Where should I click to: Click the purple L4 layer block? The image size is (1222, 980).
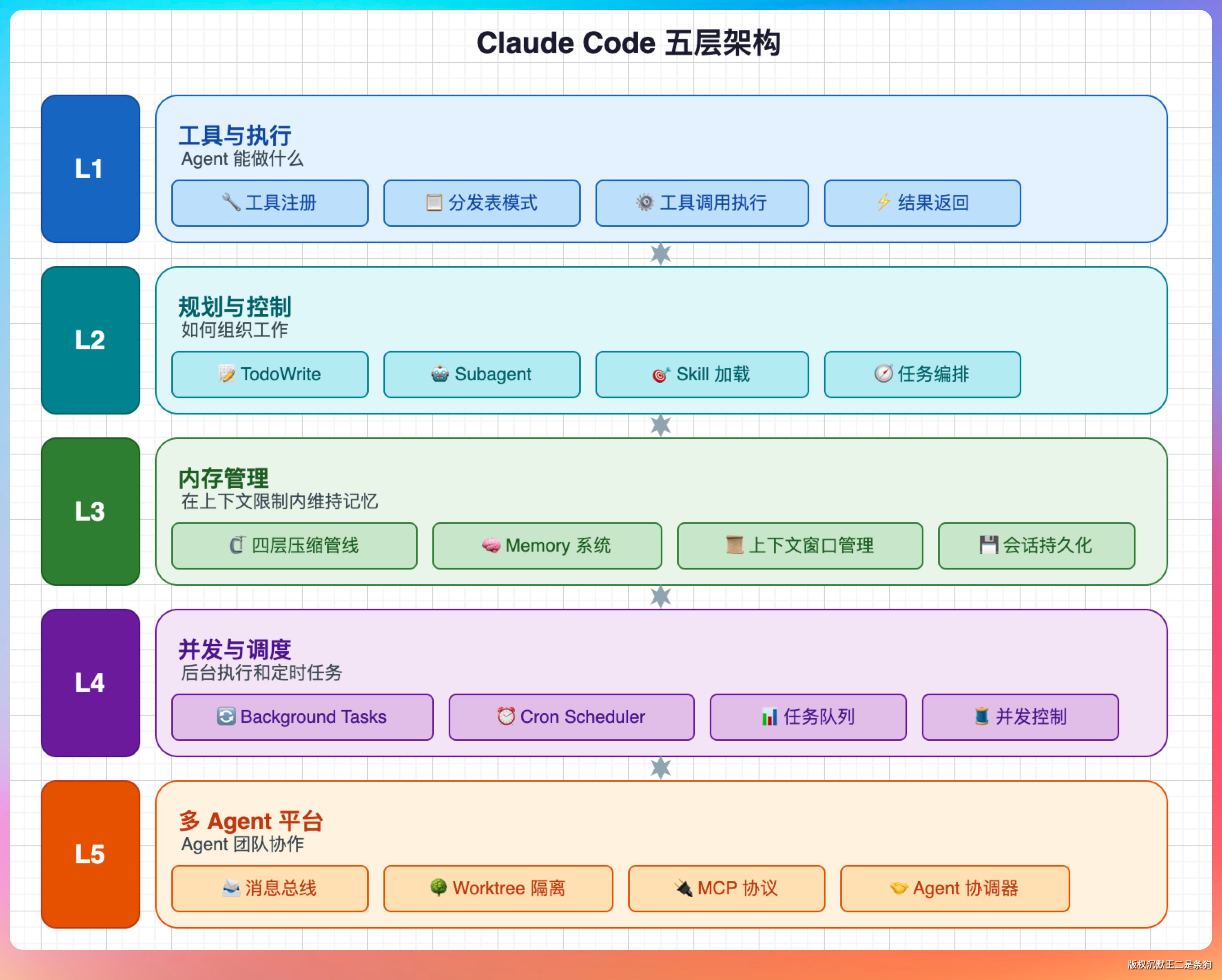[91, 683]
